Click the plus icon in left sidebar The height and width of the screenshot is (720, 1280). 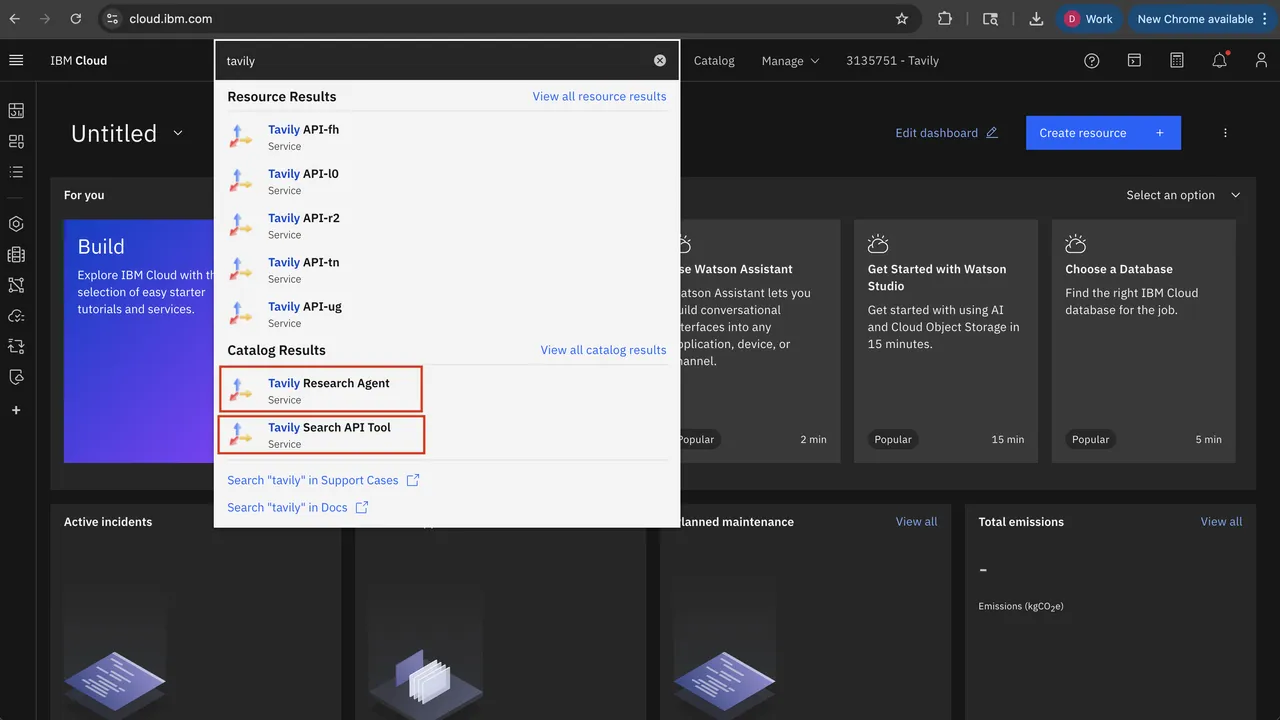pyautogui.click(x=16, y=410)
